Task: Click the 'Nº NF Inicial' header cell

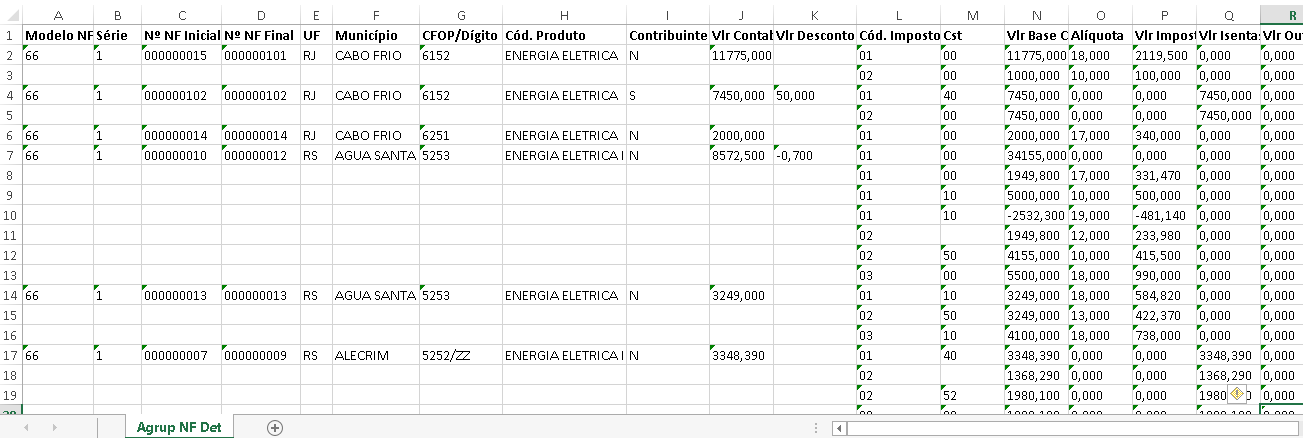Action: pos(181,35)
